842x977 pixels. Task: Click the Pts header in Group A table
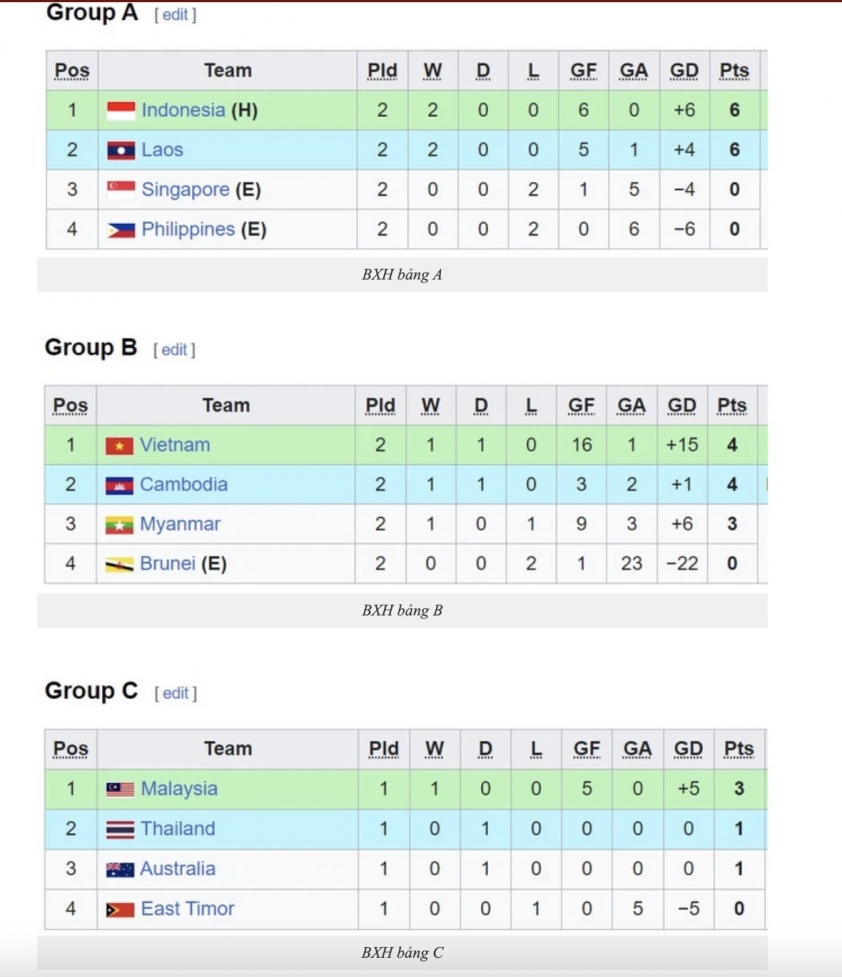(734, 70)
